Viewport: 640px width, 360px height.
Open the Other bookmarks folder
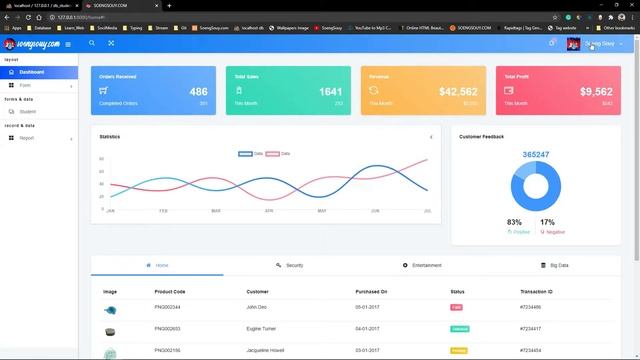click(x=615, y=28)
